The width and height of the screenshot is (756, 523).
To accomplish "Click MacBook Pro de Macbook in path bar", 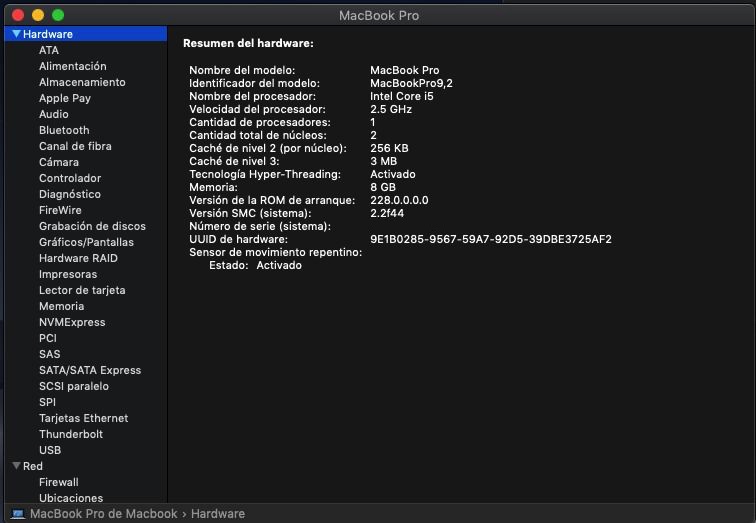I will 104,514.
